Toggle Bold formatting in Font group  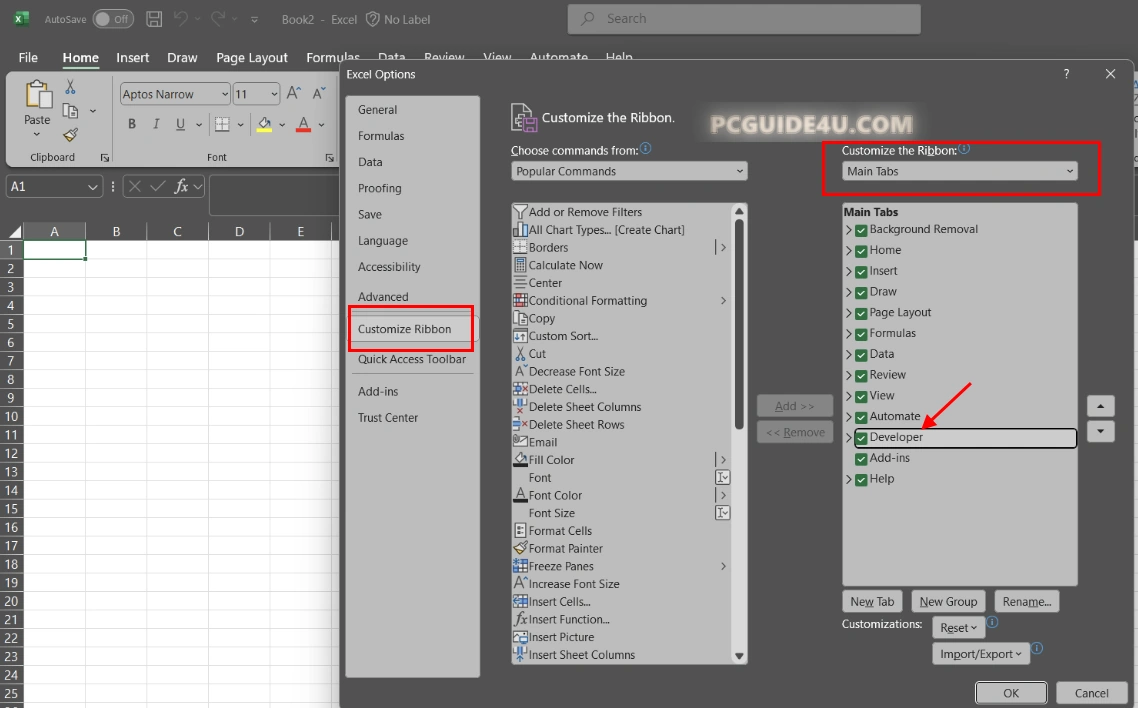(131, 125)
